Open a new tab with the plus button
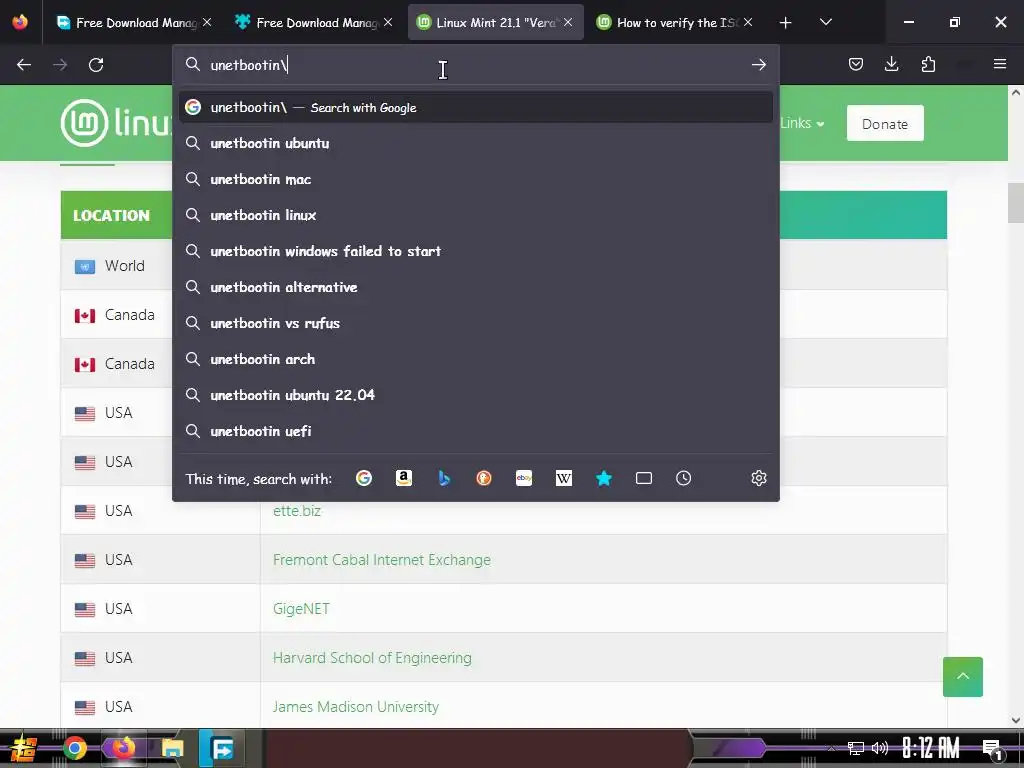 (x=786, y=23)
